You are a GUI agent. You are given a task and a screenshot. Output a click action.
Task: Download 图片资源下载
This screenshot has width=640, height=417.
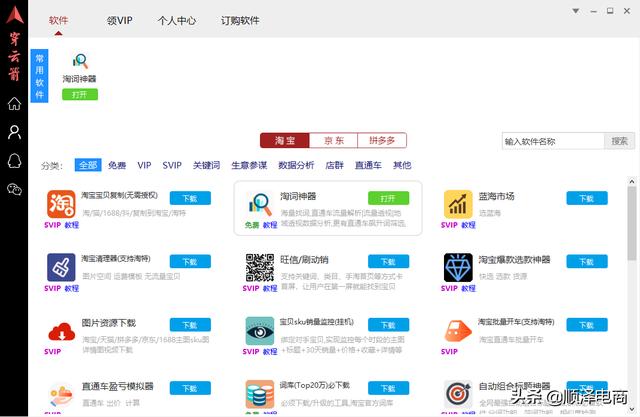click(190, 325)
